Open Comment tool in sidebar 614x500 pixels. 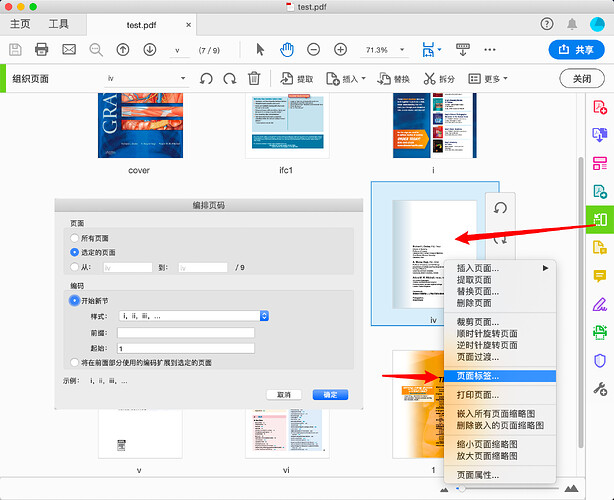coord(600,276)
